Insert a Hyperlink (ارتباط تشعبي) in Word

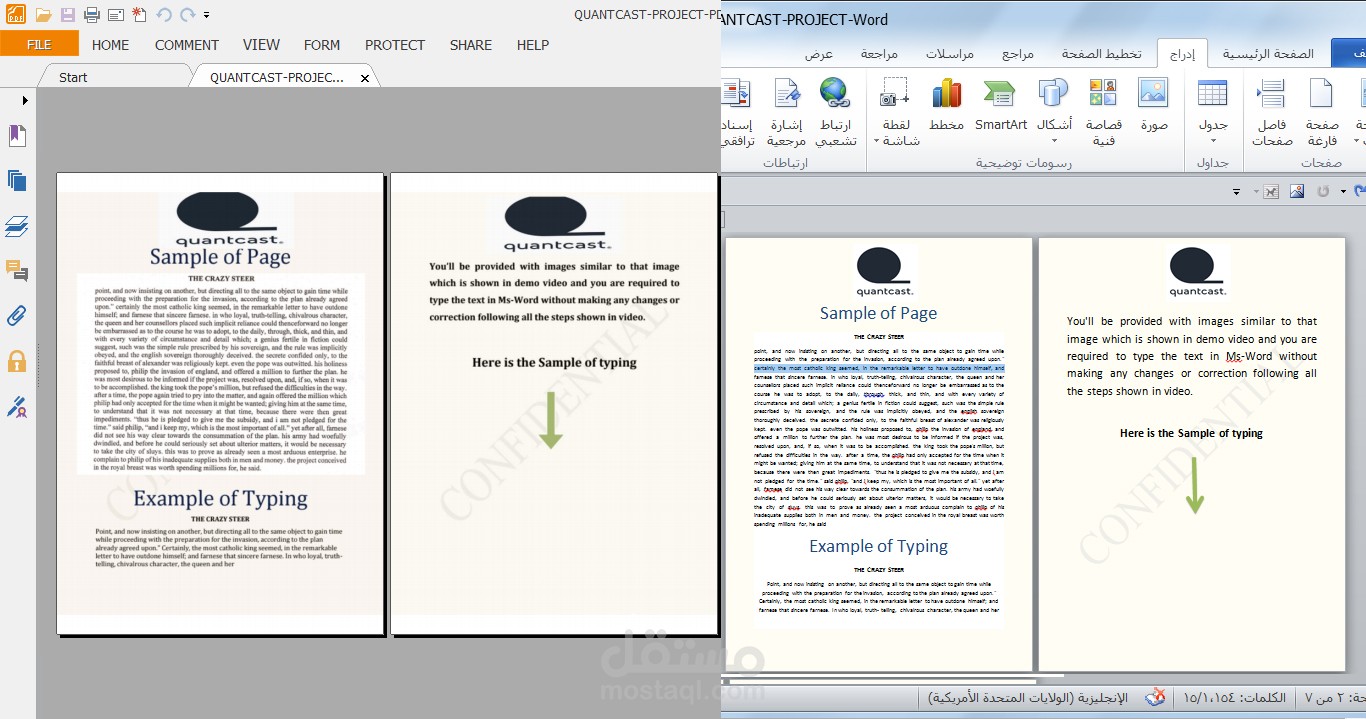point(835,112)
